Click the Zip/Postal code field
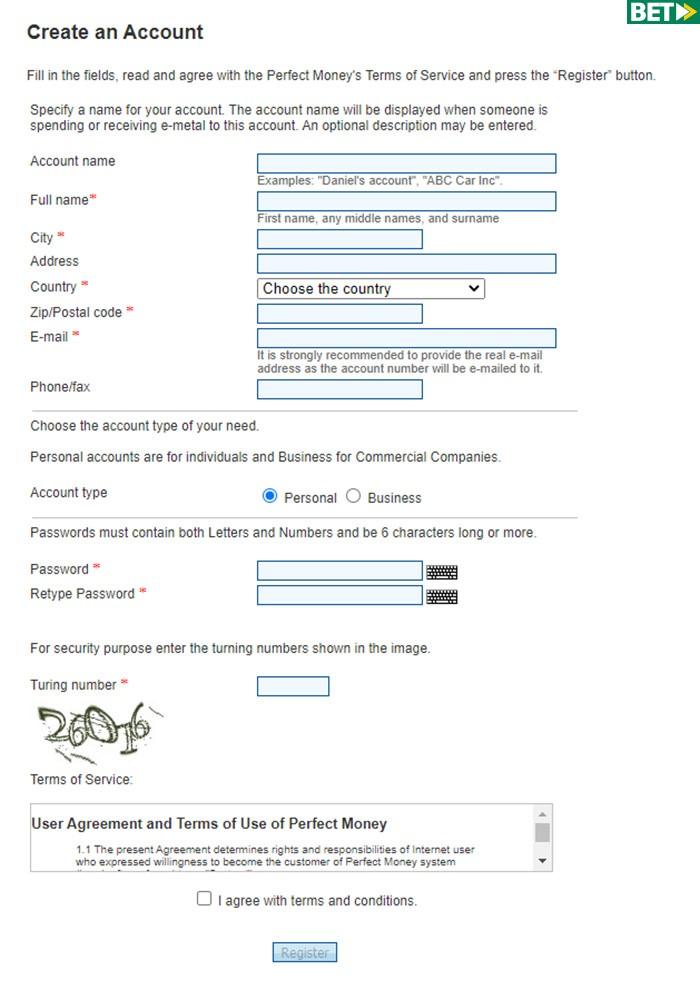 (x=339, y=314)
